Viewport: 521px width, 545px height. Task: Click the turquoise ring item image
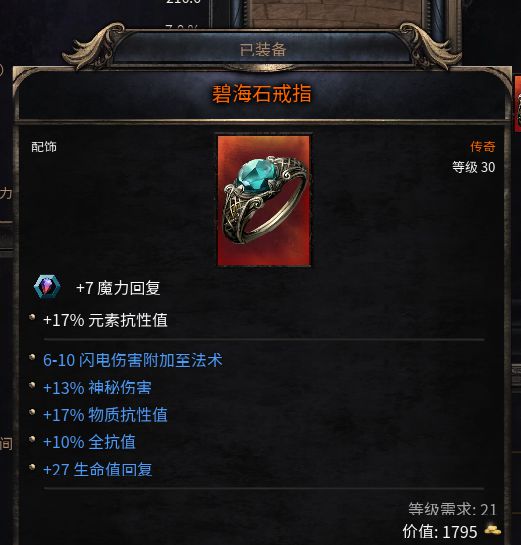(x=263, y=201)
